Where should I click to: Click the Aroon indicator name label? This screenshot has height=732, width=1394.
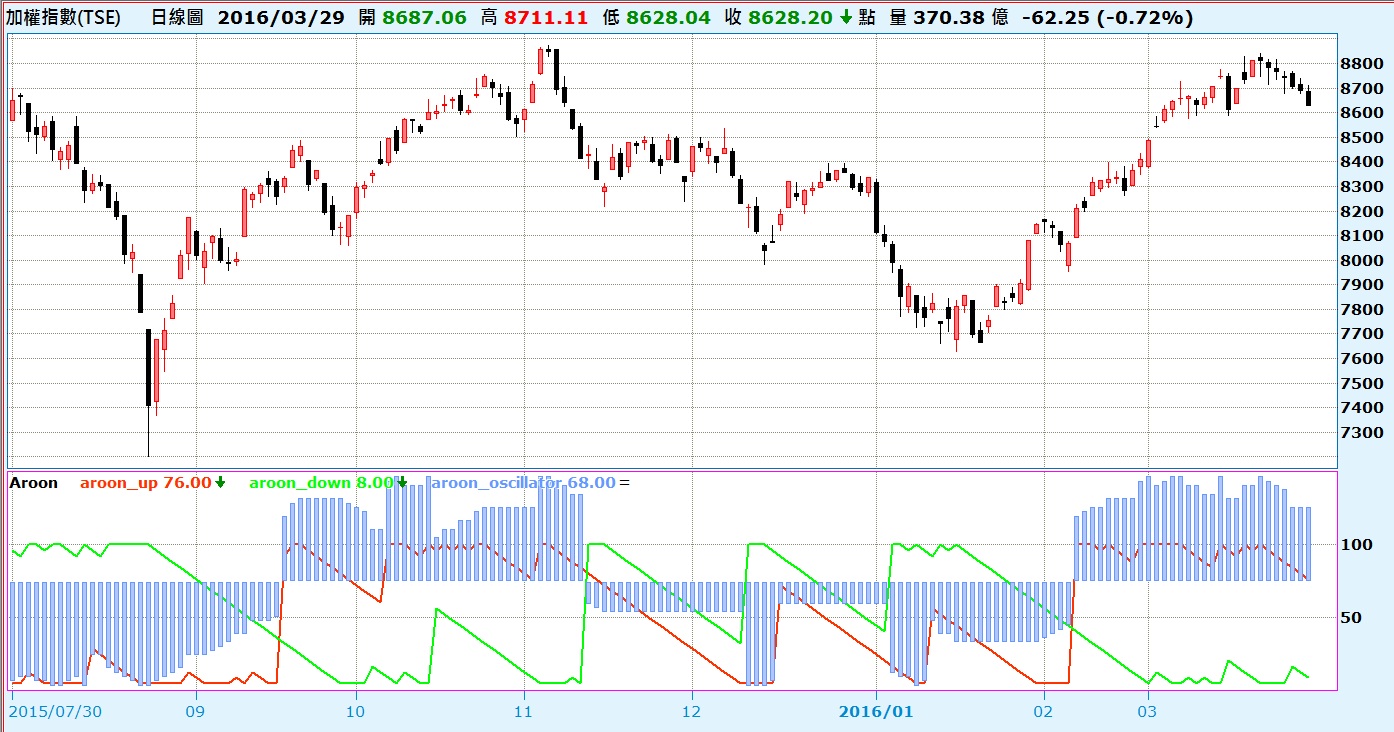pos(33,483)
